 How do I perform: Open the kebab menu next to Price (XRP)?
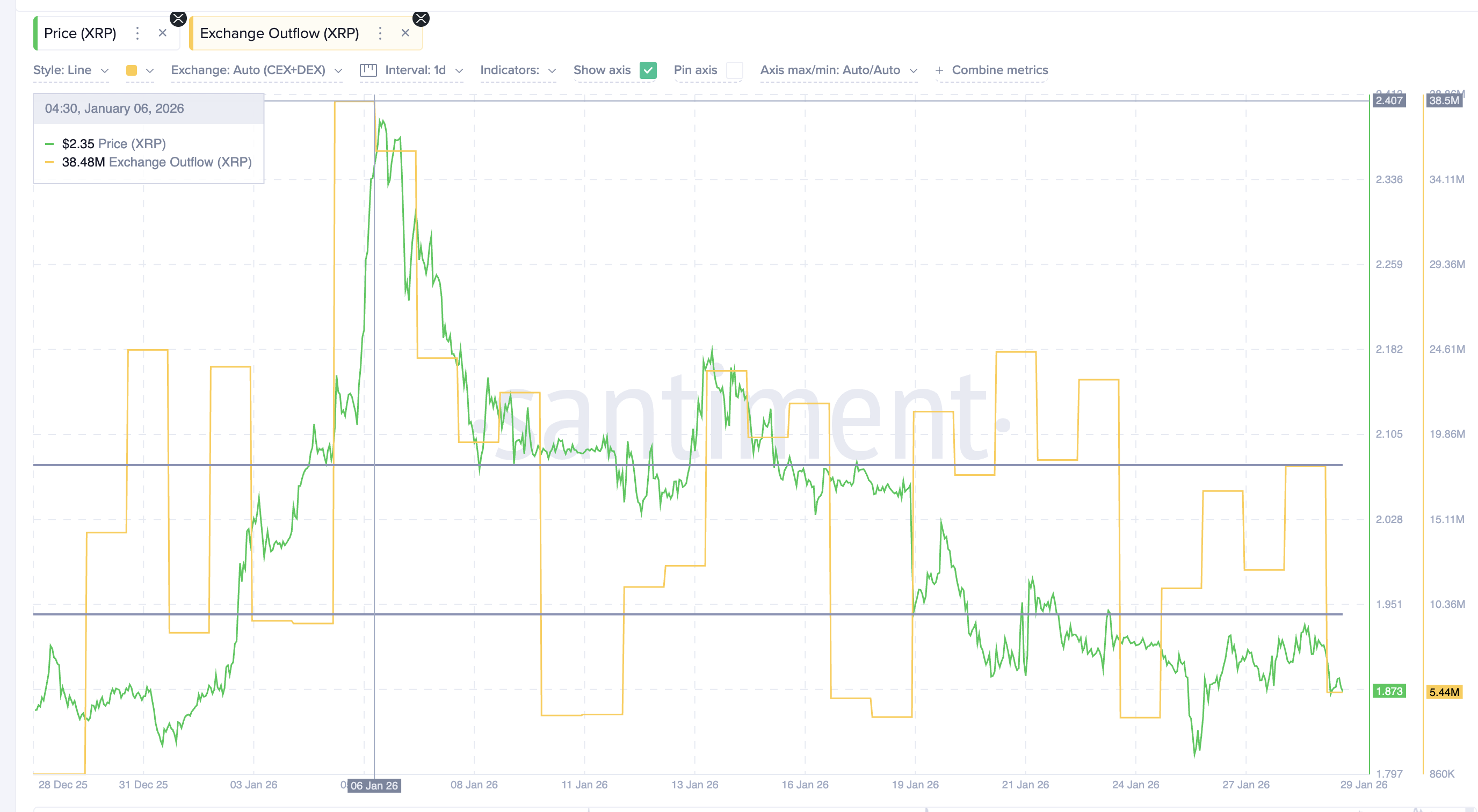[137, 33]
